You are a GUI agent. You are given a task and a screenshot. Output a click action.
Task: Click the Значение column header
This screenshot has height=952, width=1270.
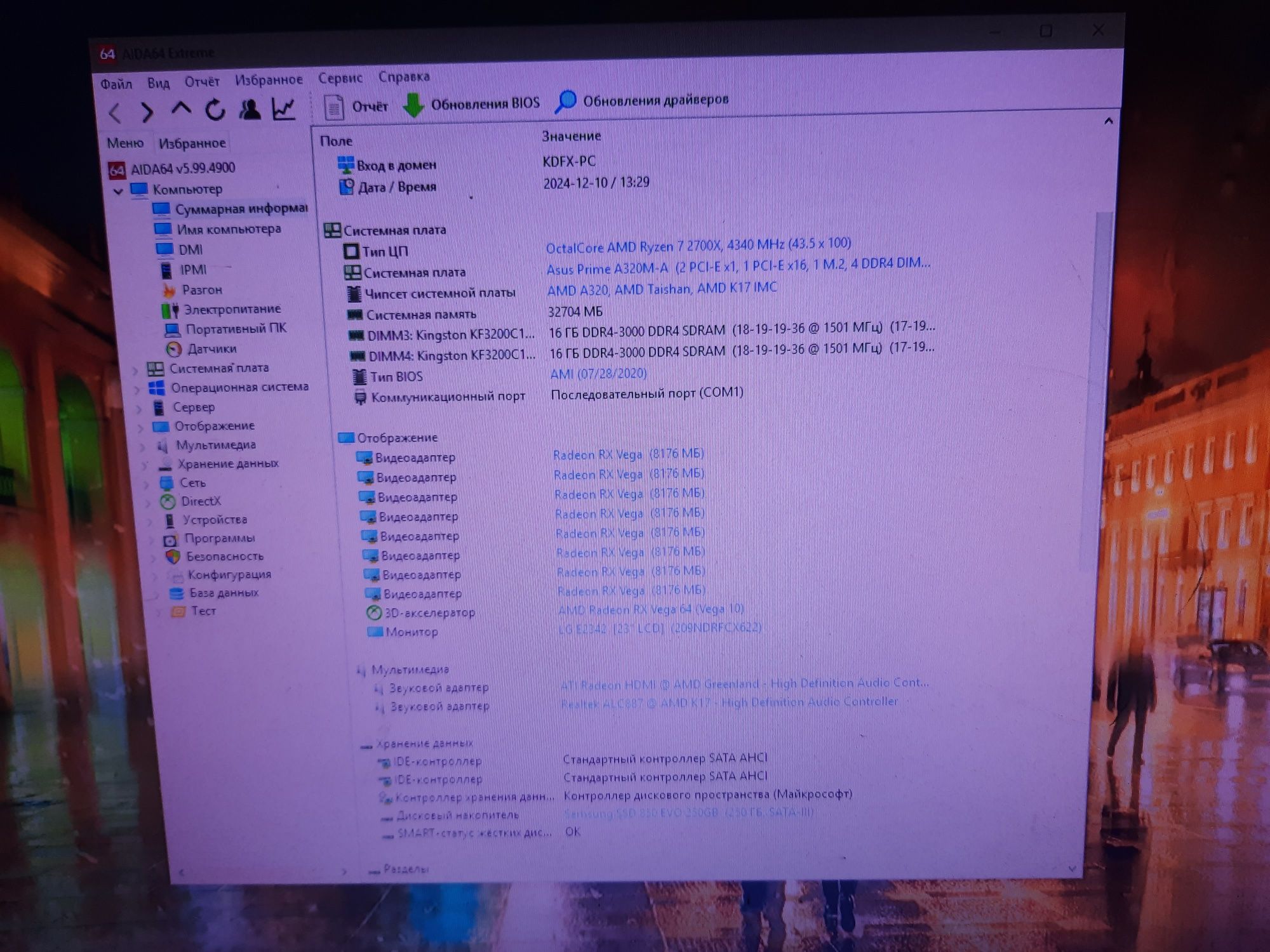click(571, 136)
